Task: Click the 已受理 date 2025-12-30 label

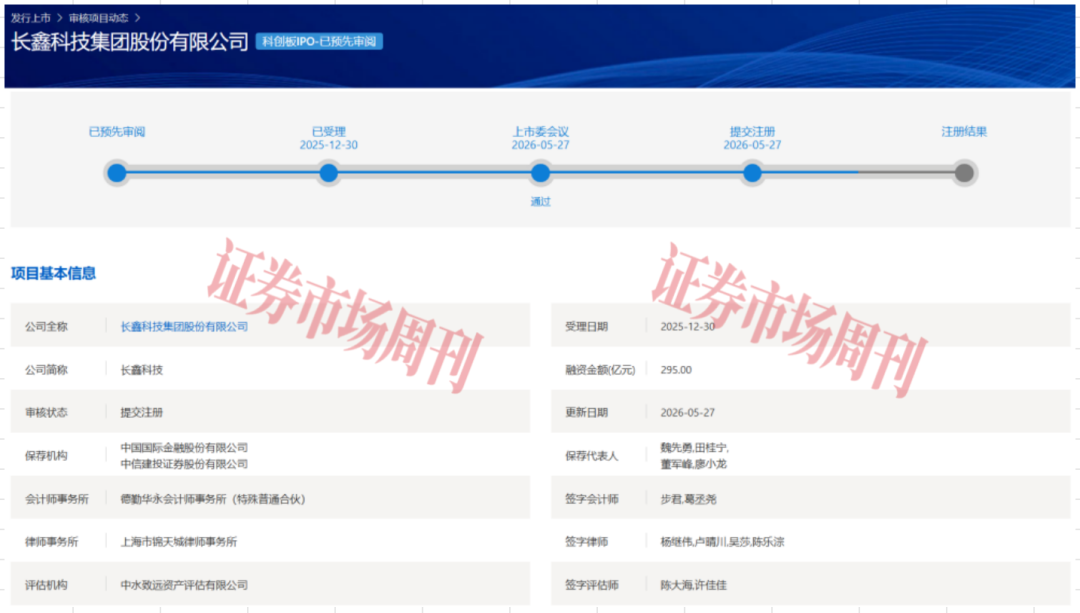Action: 329,145
